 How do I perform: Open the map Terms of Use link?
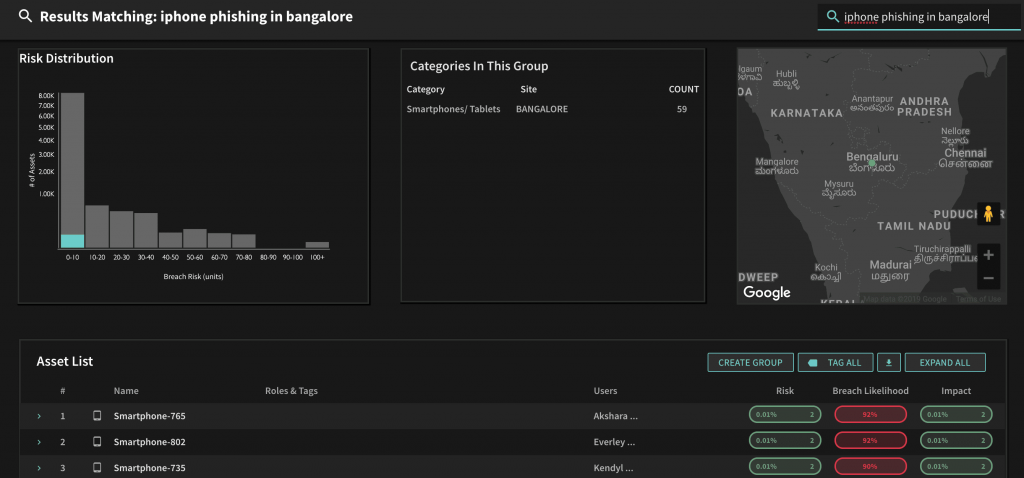click(x=978, y=299)
